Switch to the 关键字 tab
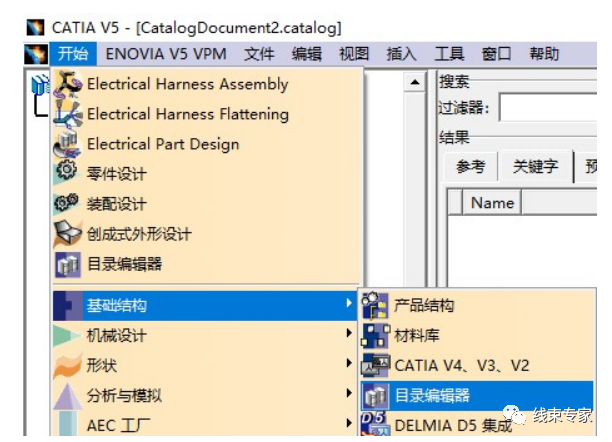This screenshot has height=442, width=612. pyautogui.click(x=535, y=167)
